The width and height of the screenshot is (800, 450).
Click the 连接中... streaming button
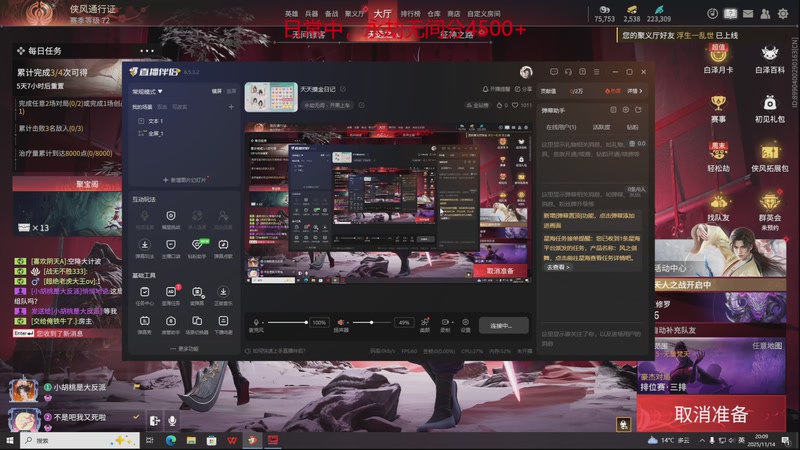tap(503, 326)
